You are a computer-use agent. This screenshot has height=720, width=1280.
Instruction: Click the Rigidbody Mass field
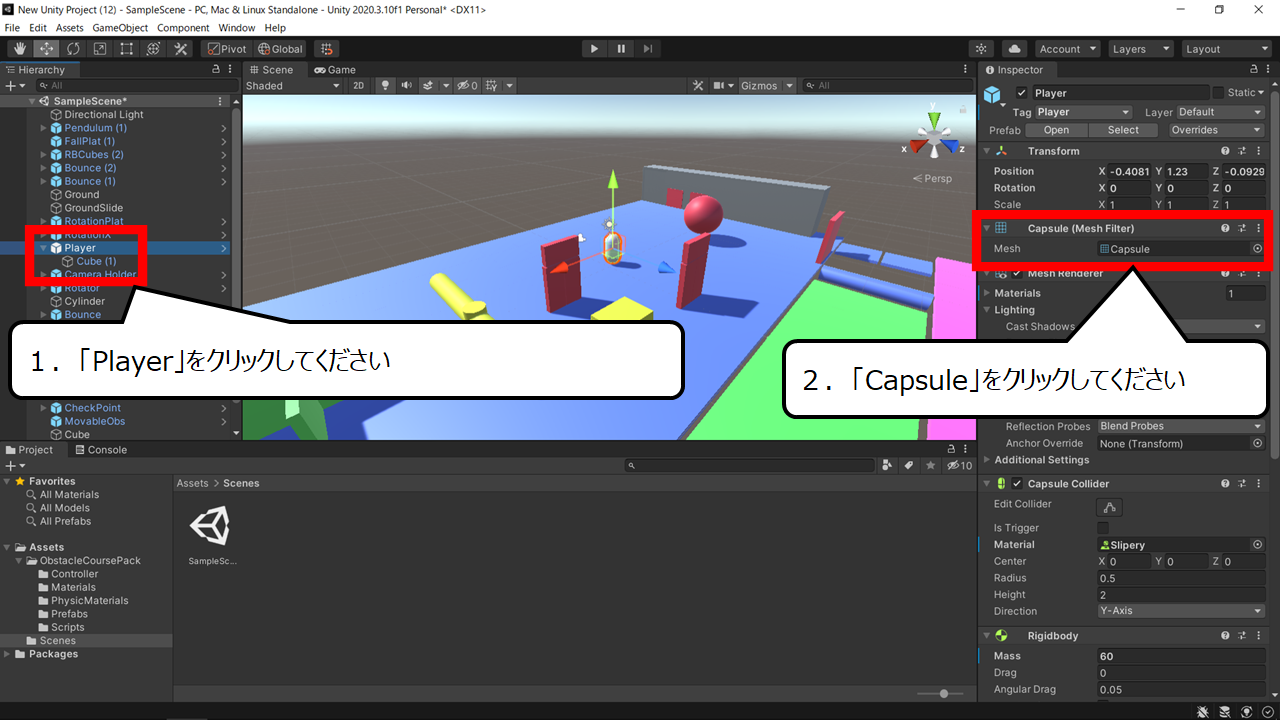(1181, 656)
